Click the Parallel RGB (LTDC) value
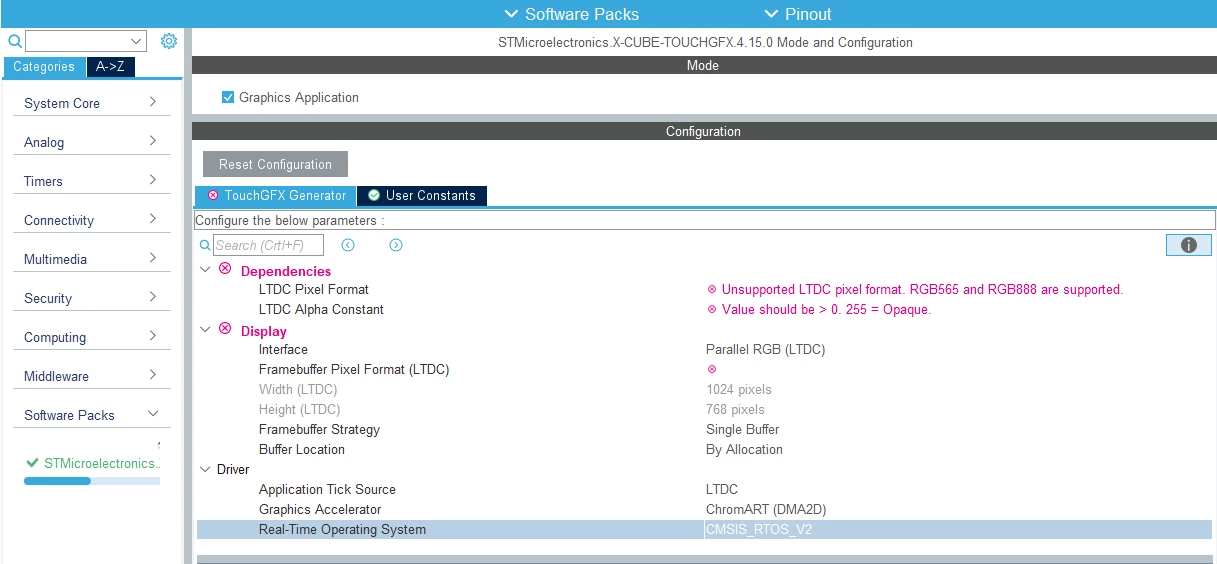This screenshot has height=564, width=1217. click(x=765, y=349)
